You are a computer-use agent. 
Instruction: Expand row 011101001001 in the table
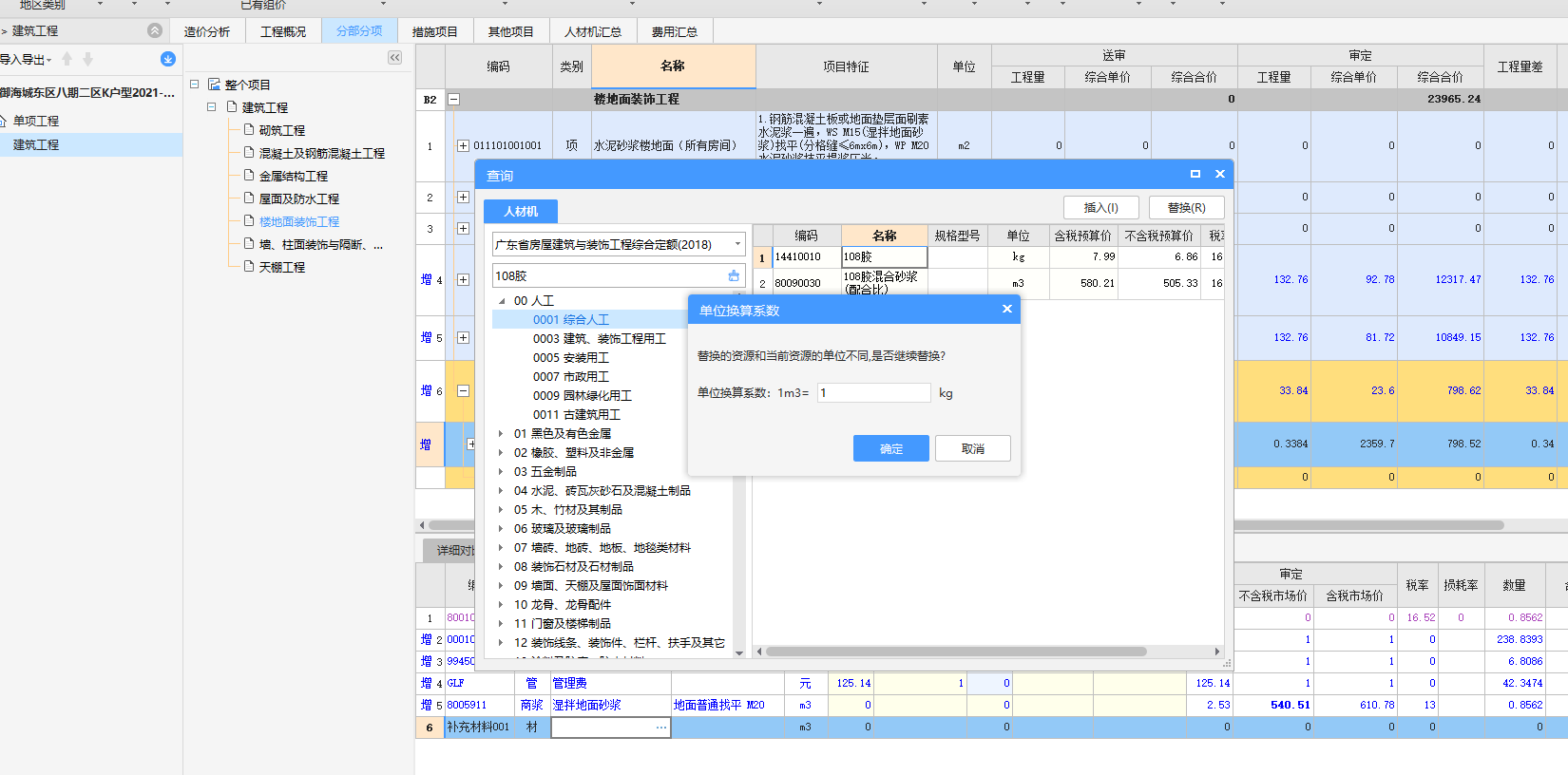pyautogui.click(x=463, y=145)
